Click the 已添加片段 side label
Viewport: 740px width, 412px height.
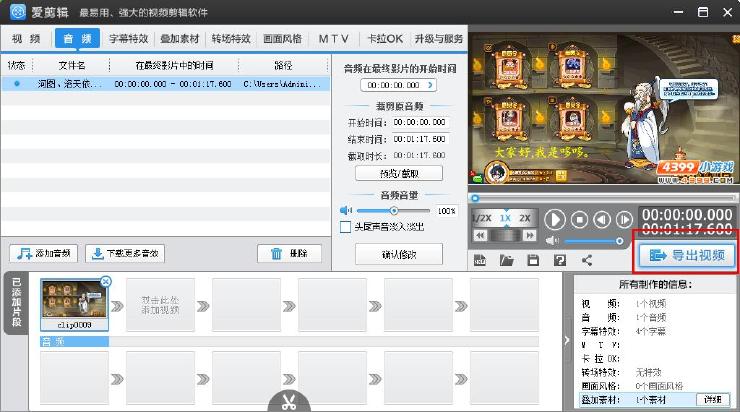(16, 303)
